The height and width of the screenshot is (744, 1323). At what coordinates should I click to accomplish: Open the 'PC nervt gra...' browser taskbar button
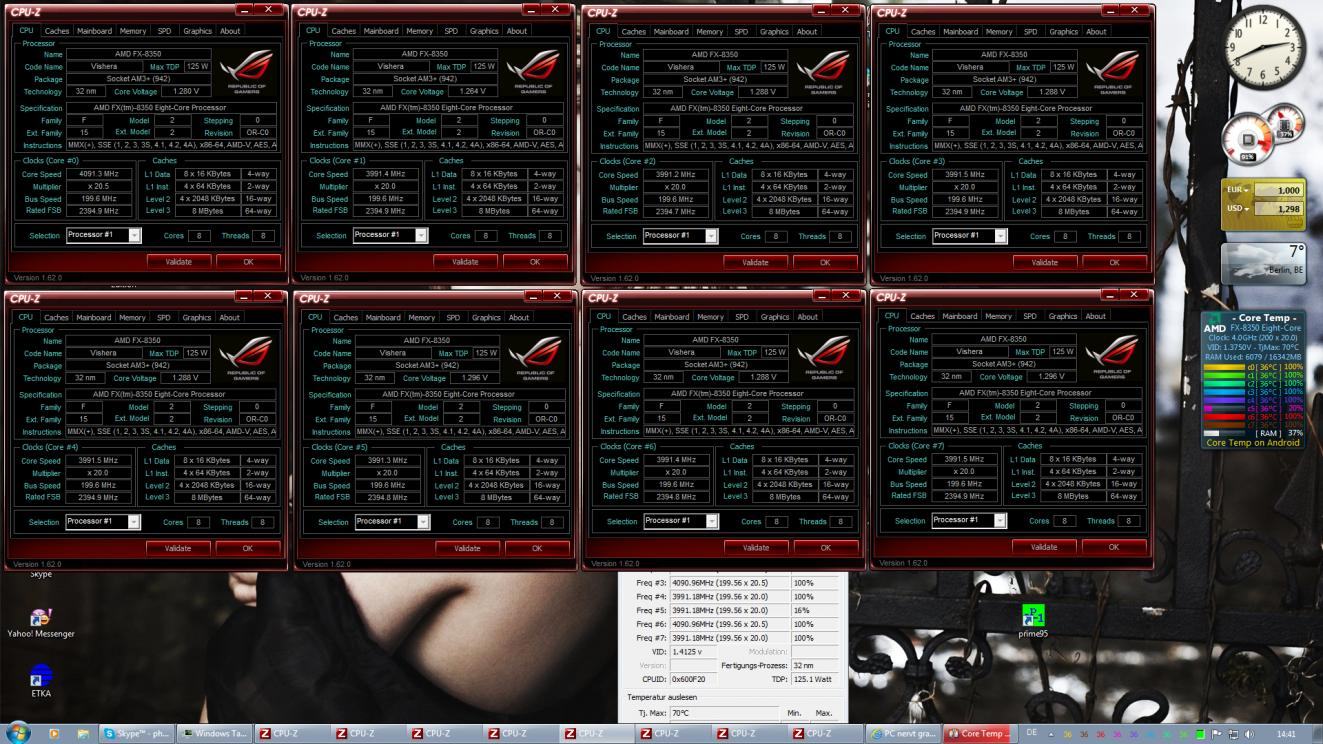pos(903,733)
